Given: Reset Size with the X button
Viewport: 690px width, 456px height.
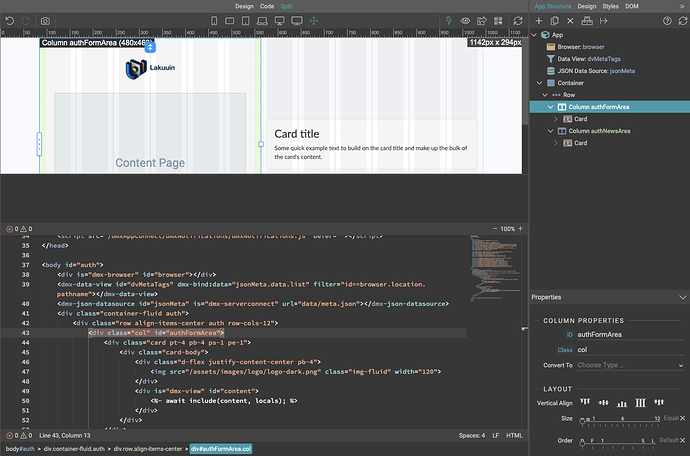Looking at the screenshot, I should (683, 418).
